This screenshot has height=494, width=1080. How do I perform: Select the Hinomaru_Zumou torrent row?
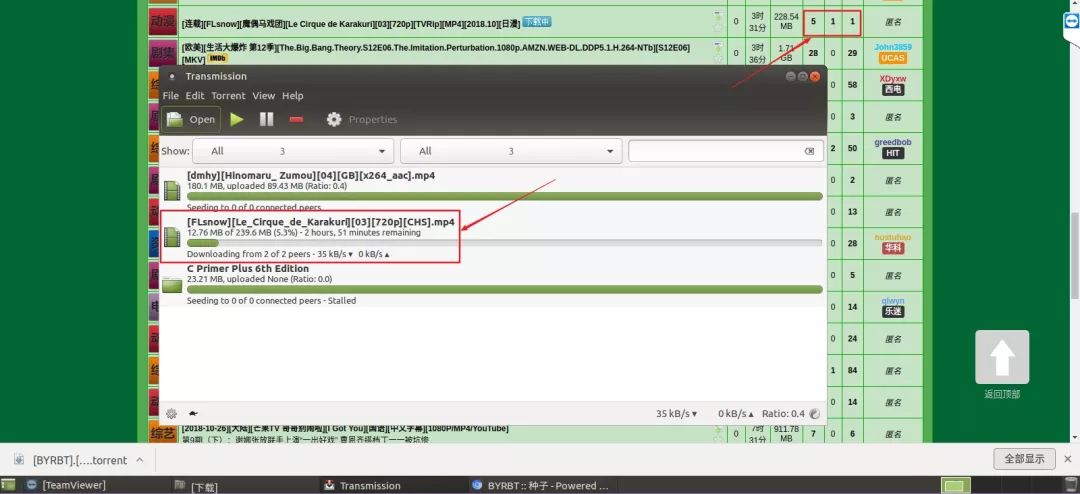tap(492, 191)
